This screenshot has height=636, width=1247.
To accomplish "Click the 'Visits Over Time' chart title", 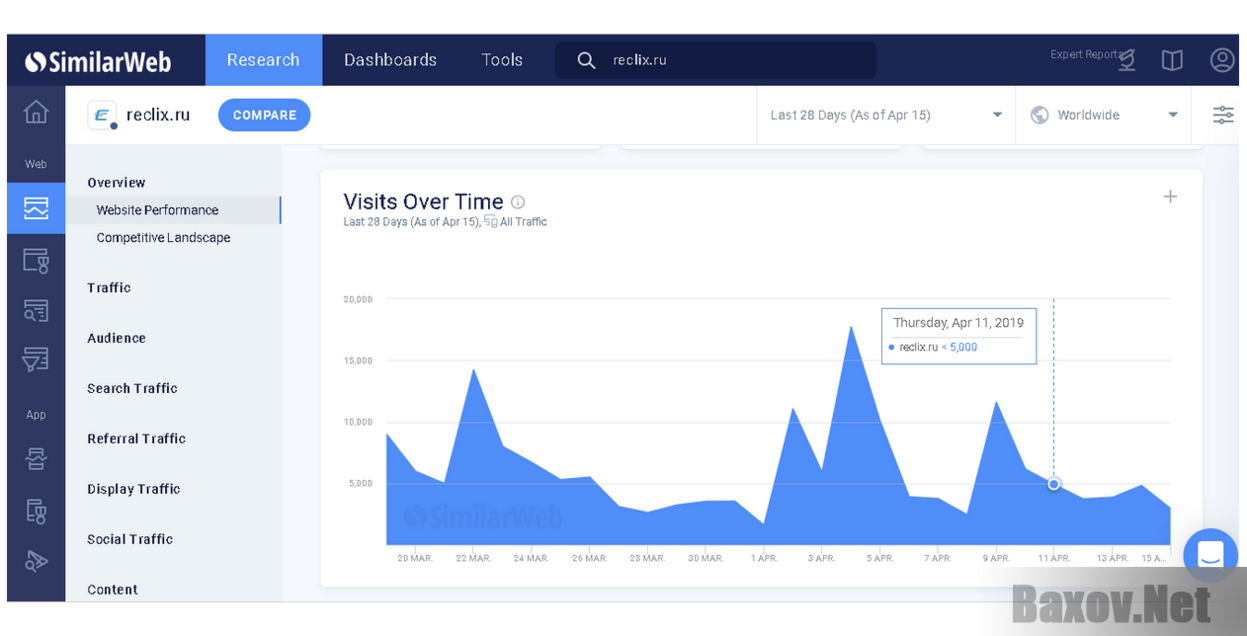I will [423, 202].
